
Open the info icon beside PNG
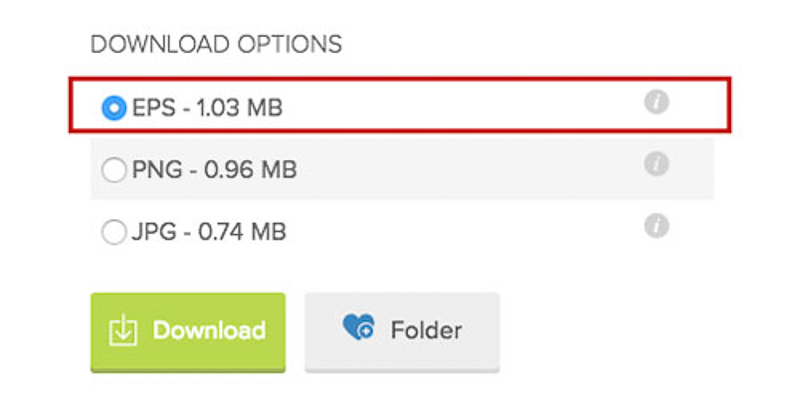pos(656,164)
